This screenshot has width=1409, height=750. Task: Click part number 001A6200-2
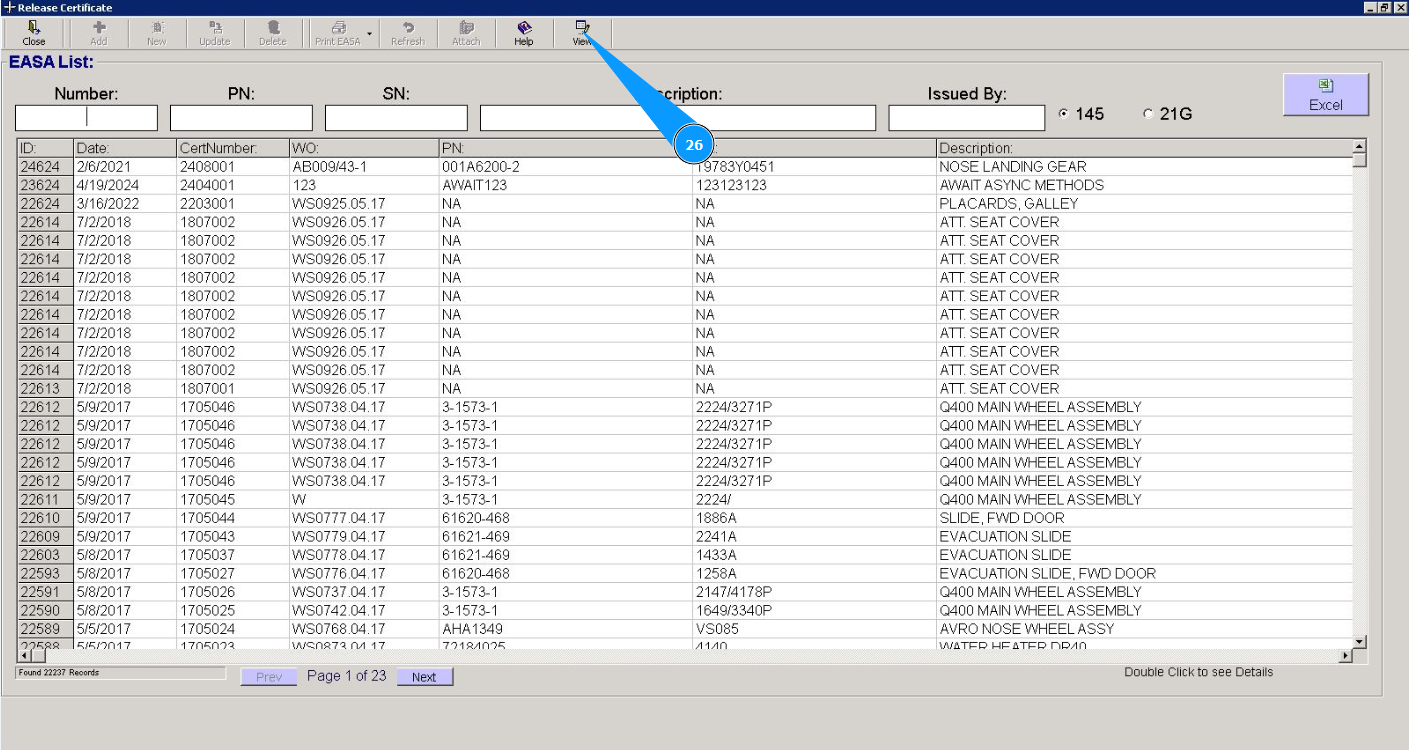pos(481,167)
